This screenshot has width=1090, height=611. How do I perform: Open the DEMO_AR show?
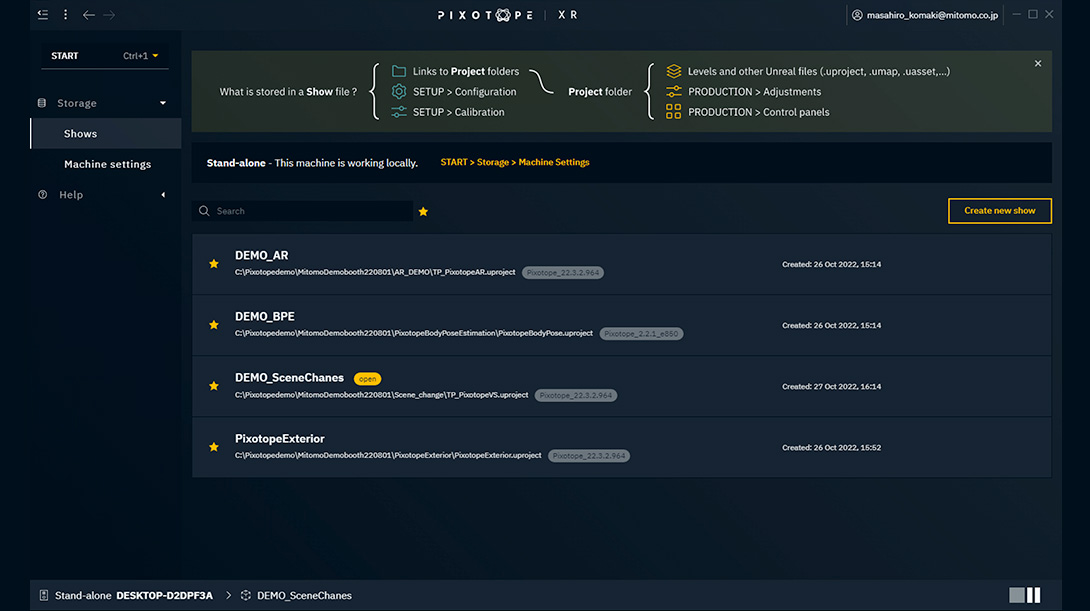click(x=261, y=255)
